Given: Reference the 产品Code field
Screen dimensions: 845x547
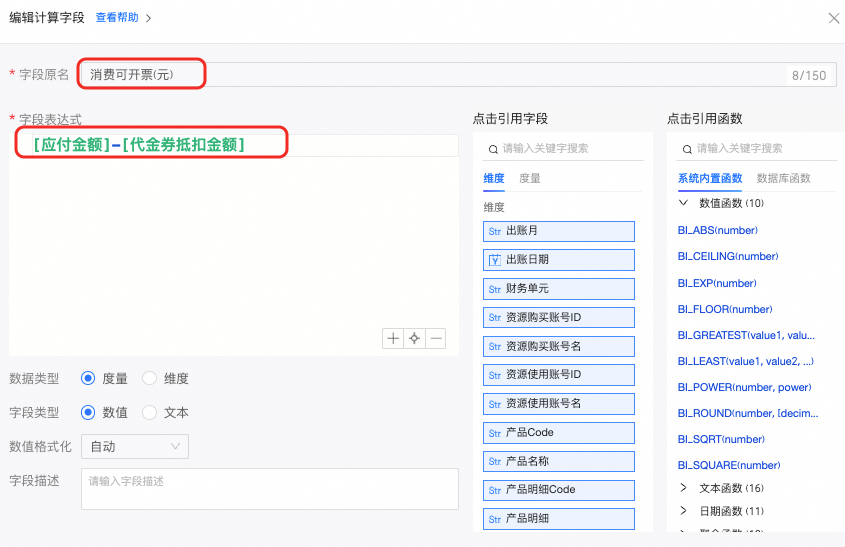Looking at the screenshot, I should tap(559, 433).
